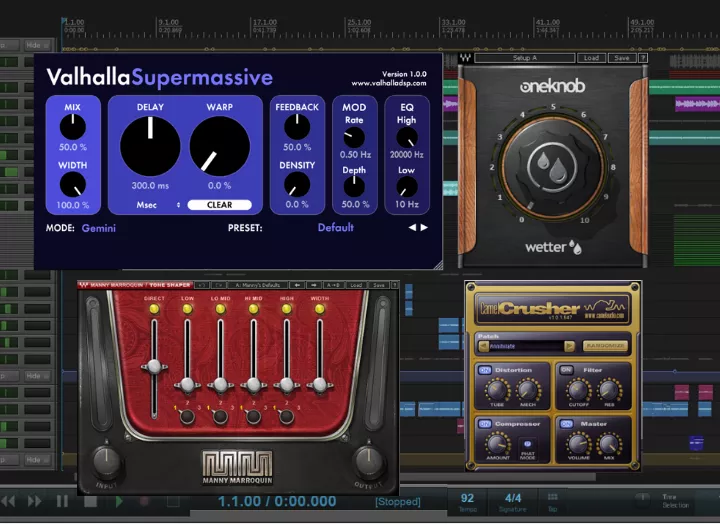The height and width of the screenshot is (525, 720).
Task: Toggle the Filter ON switch in CamelCrusher
Action: coord(567,370)
